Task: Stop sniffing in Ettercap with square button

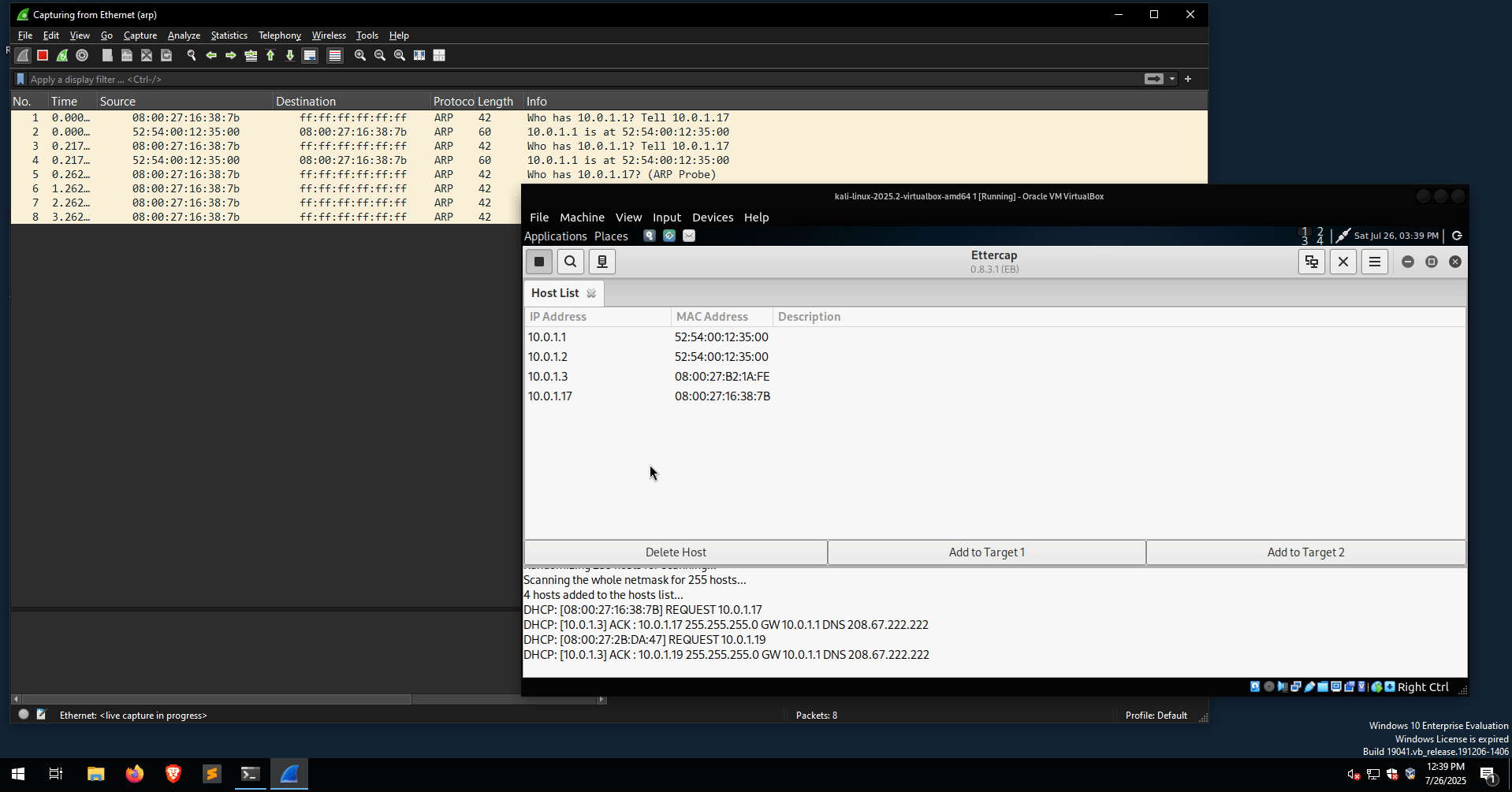Action: click(x=539, y=262)
